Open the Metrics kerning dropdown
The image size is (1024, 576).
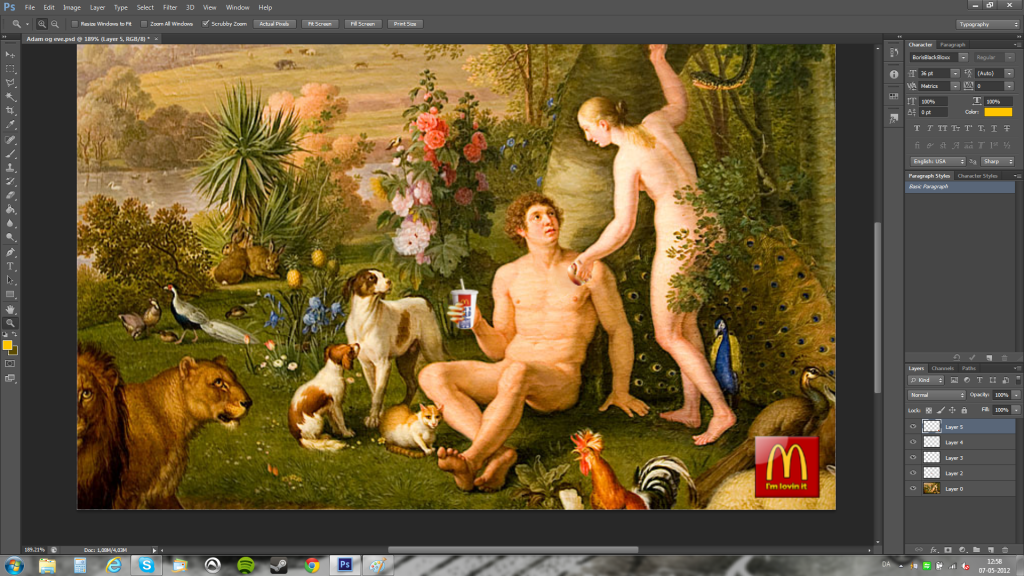[955, 86]
